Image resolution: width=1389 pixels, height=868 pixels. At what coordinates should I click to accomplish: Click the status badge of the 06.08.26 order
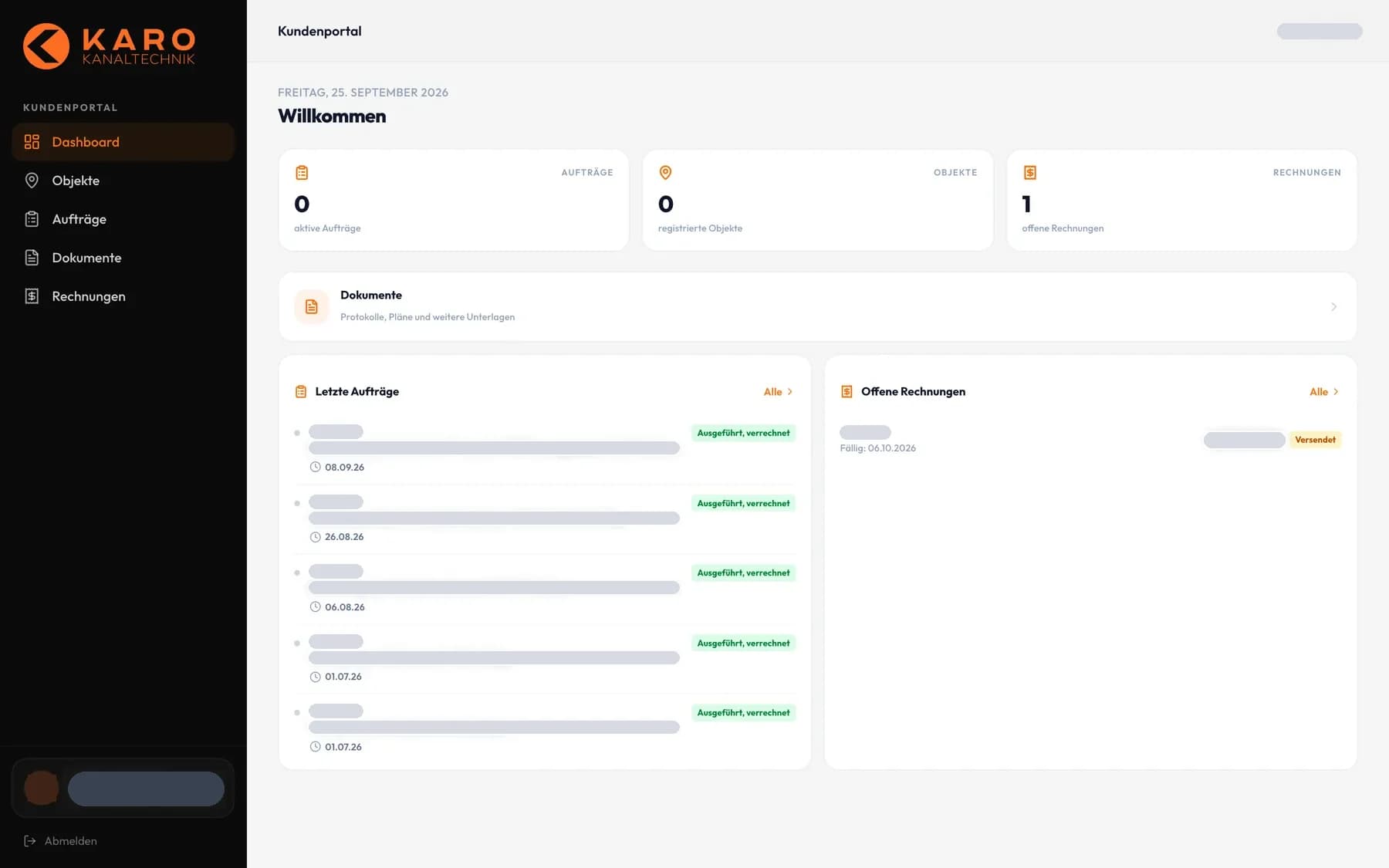point(743,573)
